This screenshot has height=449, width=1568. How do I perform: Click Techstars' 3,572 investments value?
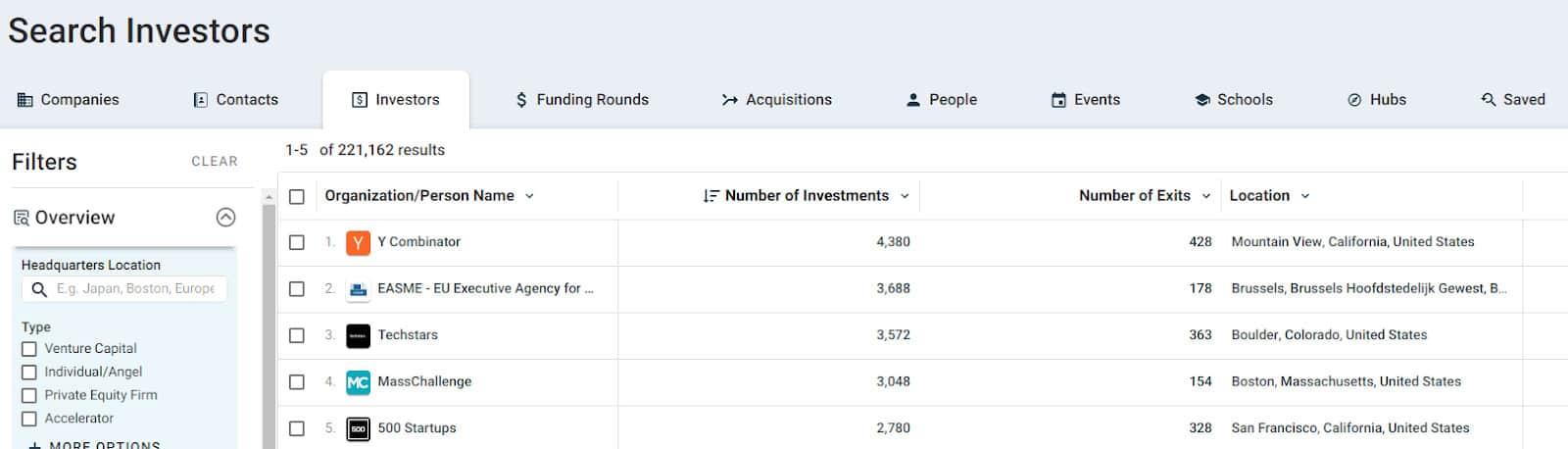[x=893, y=335]
